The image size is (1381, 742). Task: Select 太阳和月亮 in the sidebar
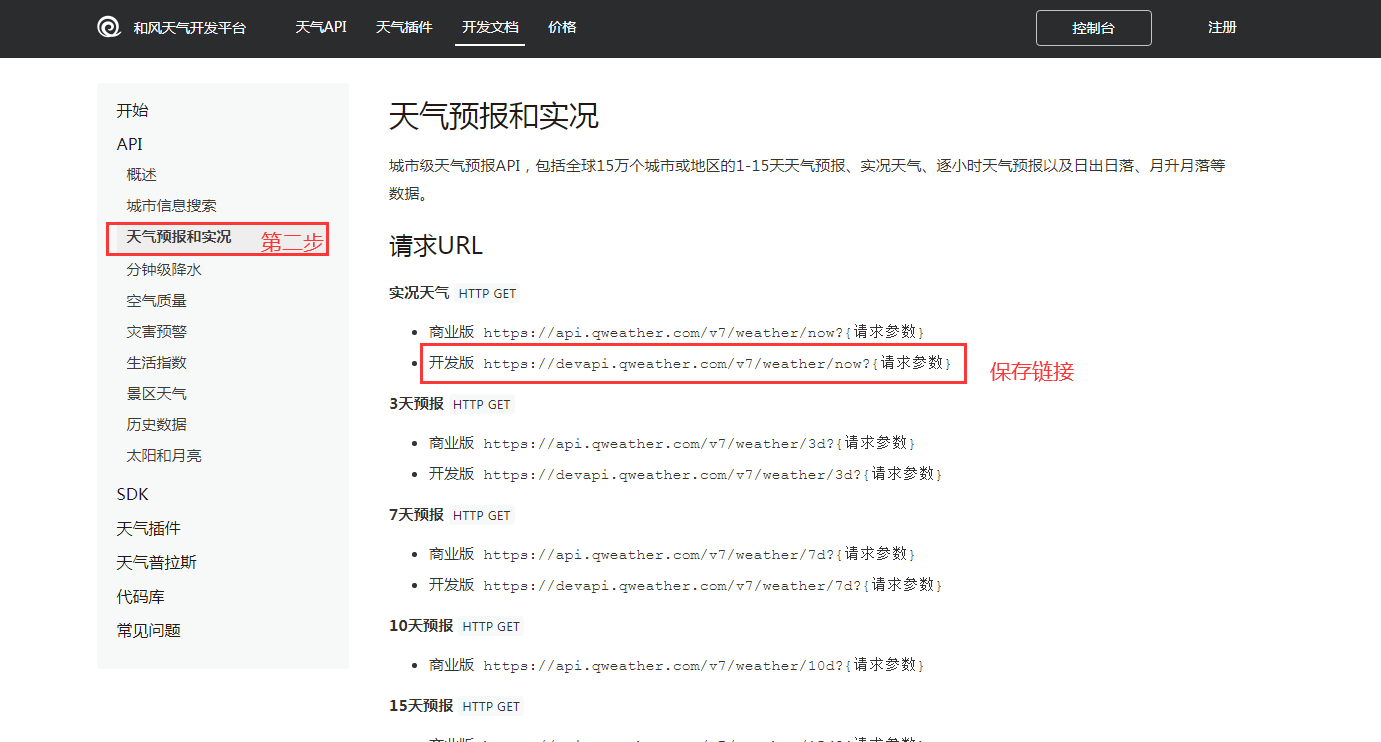(x=164, y=456)
